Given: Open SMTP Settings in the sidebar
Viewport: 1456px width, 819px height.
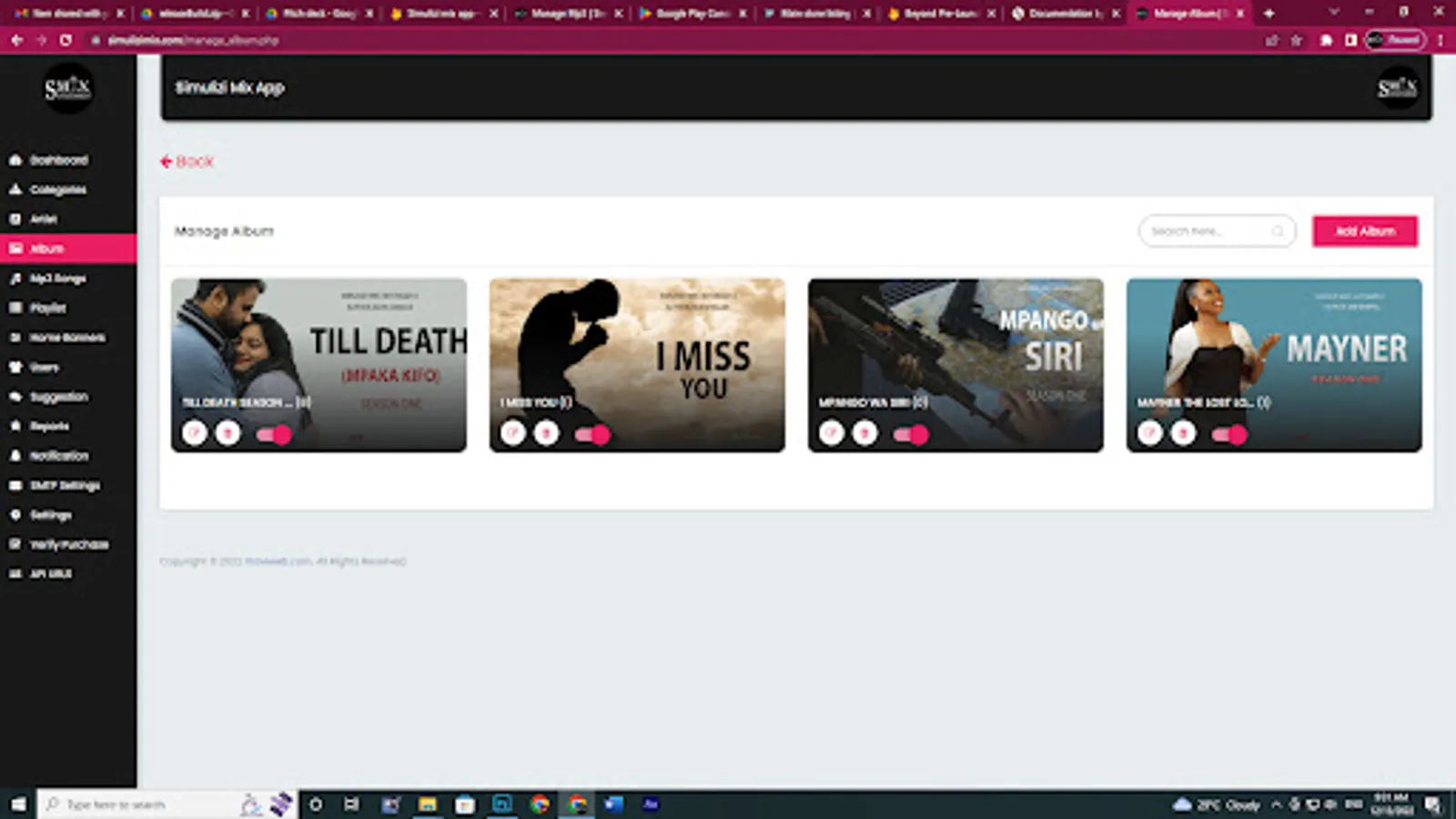Looking at the screenshot, I should point(56,485).
